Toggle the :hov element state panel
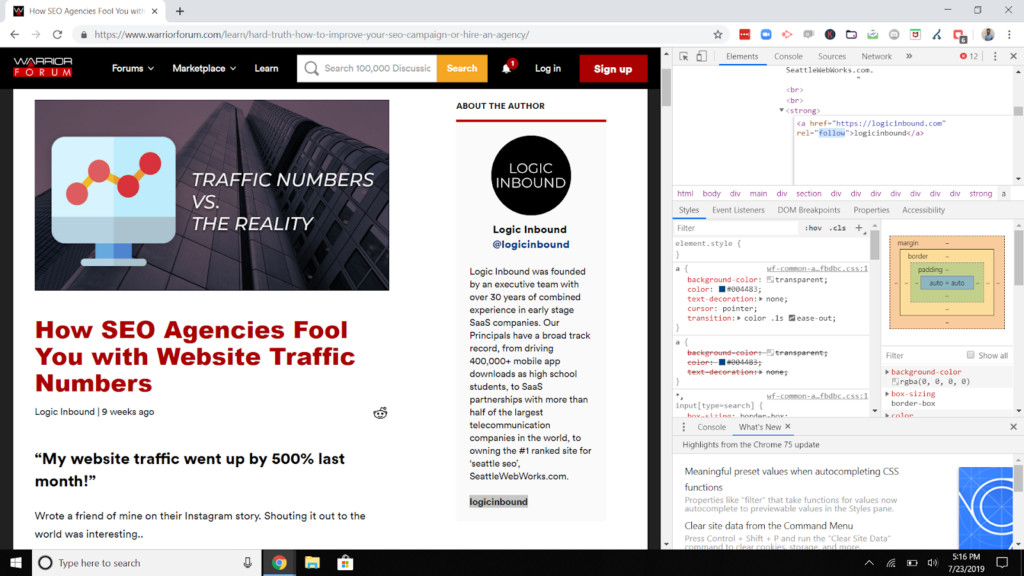 [x=814, y=228]
